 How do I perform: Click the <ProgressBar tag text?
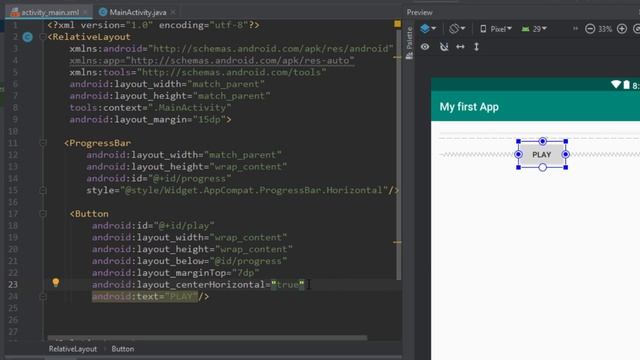click(98, 143)
